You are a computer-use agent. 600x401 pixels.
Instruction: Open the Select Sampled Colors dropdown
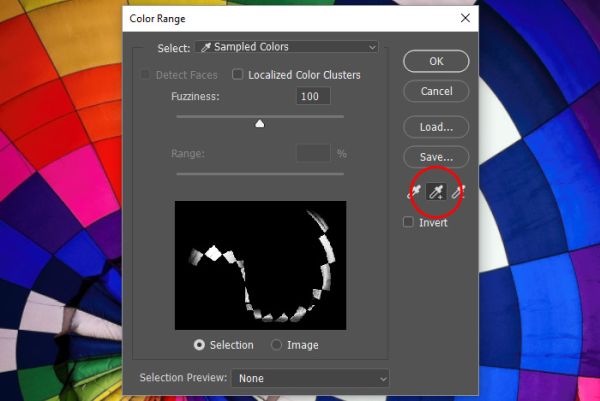287,47
